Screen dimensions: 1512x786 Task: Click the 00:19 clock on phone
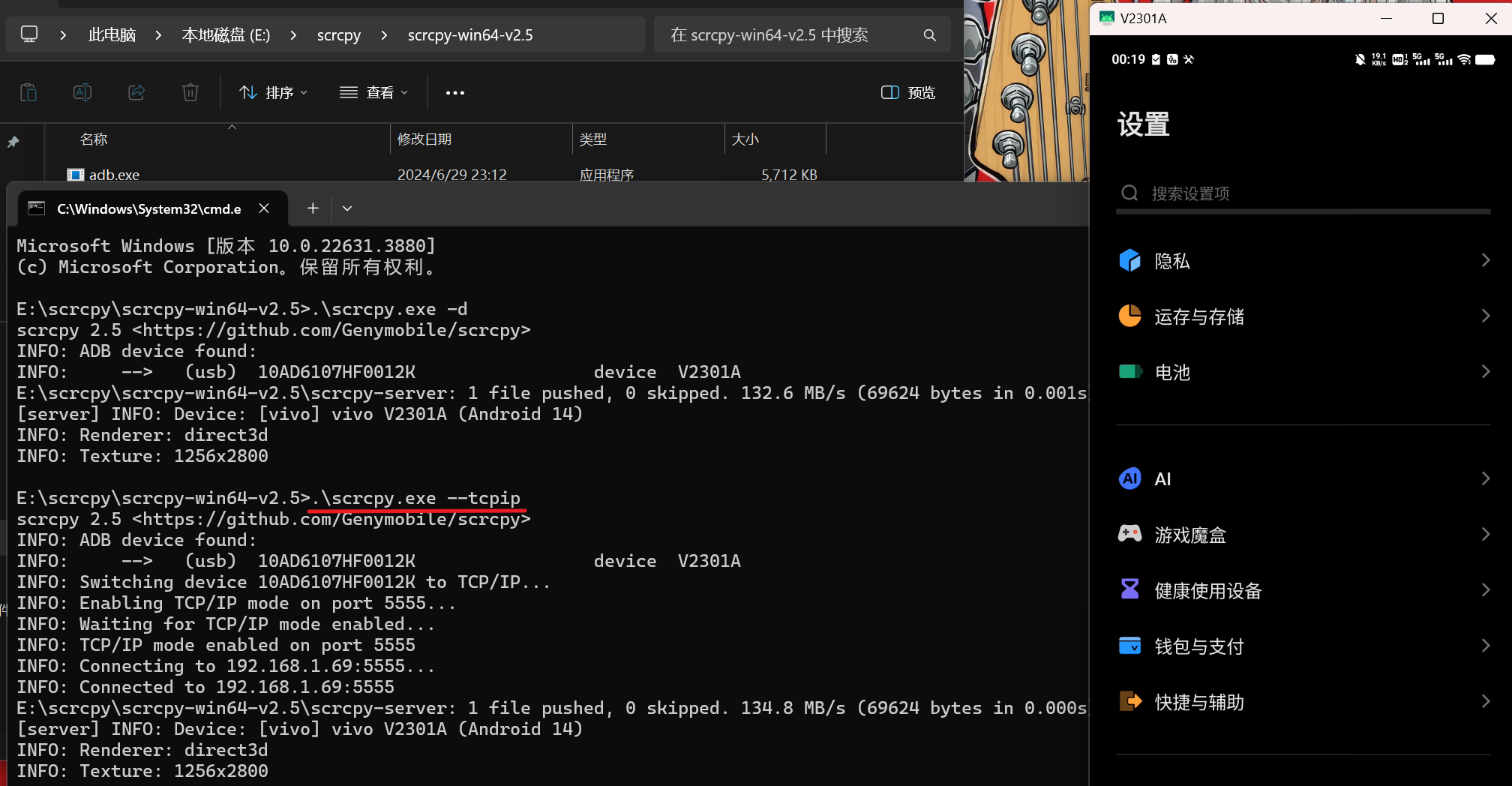click(x=1128, y=59)
